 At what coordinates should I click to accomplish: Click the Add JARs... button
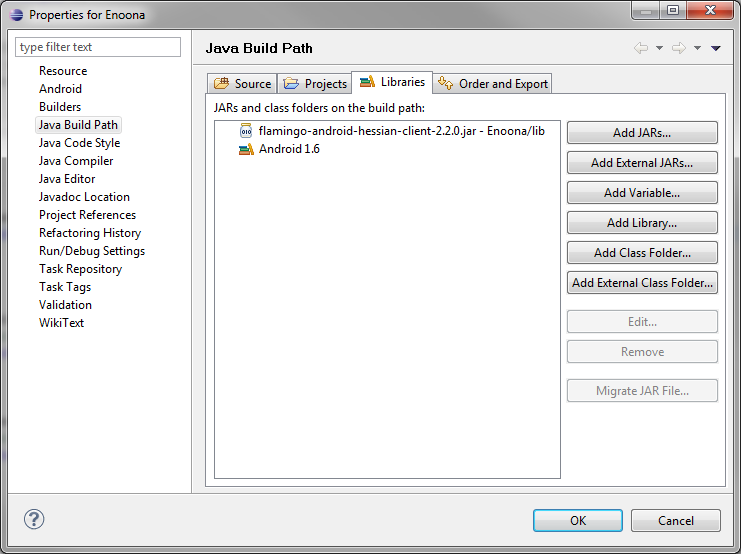click(642, 133)
